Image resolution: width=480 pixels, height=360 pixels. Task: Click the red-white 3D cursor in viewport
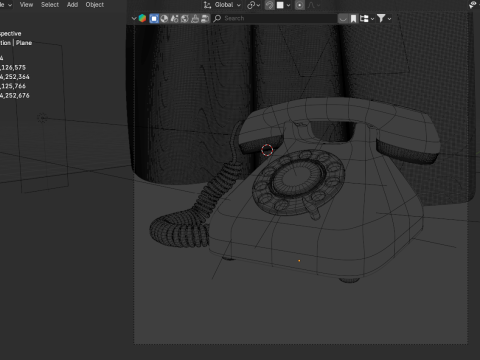pos(267,150)
